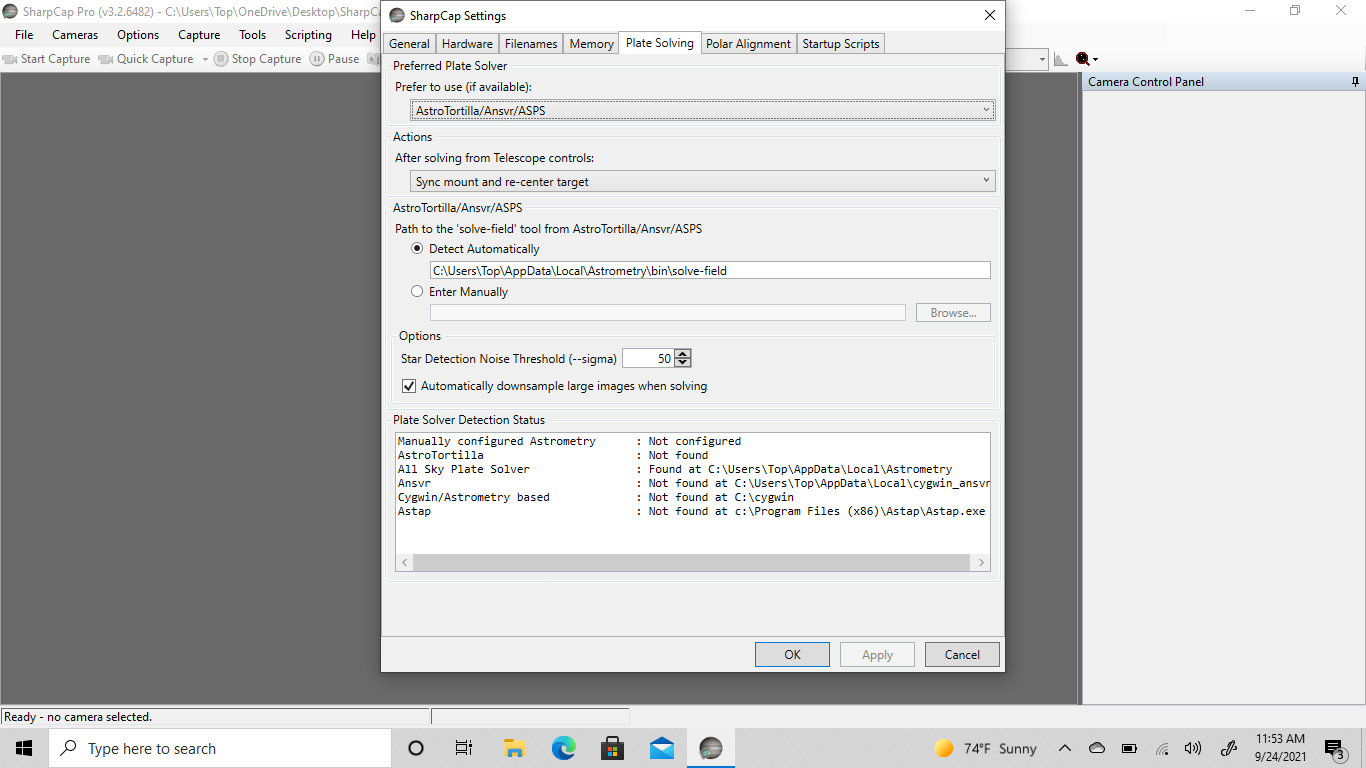The height and width of the screenshot is (768, 1366).
Task: Click the Start Capture toolbar button
Action: pos(47,59)
